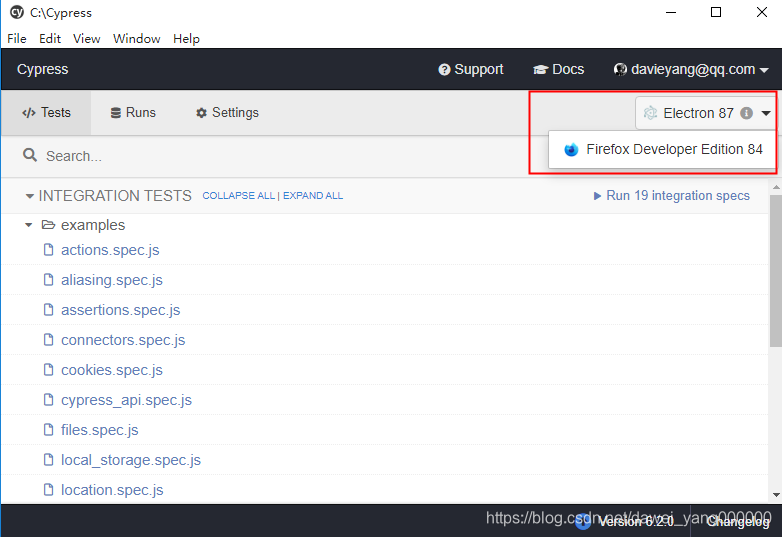Image resolution: width=782 pixels, height=537 pixels.
Task: Open cookies.spec.js
Action: pos(112,369)
